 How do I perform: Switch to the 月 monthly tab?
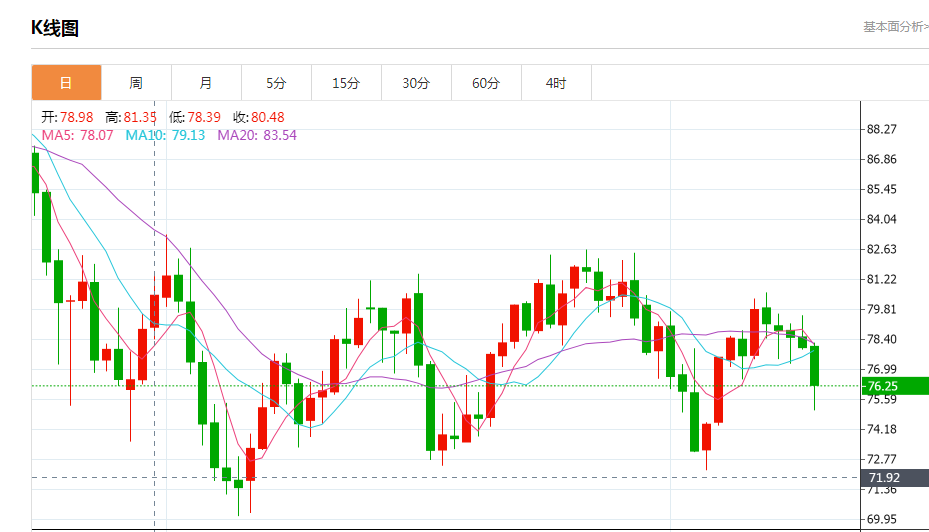click(x=206, y=83)
